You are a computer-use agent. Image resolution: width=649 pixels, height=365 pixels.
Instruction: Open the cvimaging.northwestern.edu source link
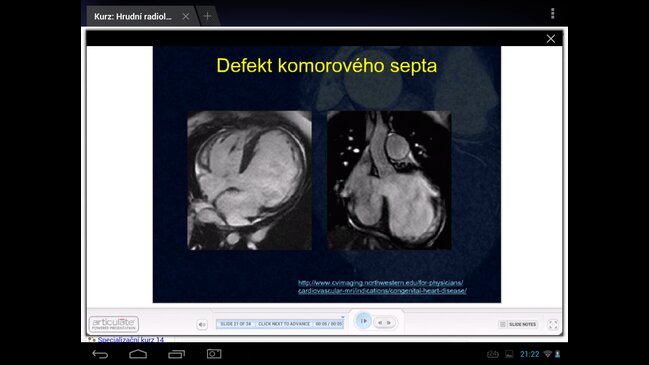point(382,287)
